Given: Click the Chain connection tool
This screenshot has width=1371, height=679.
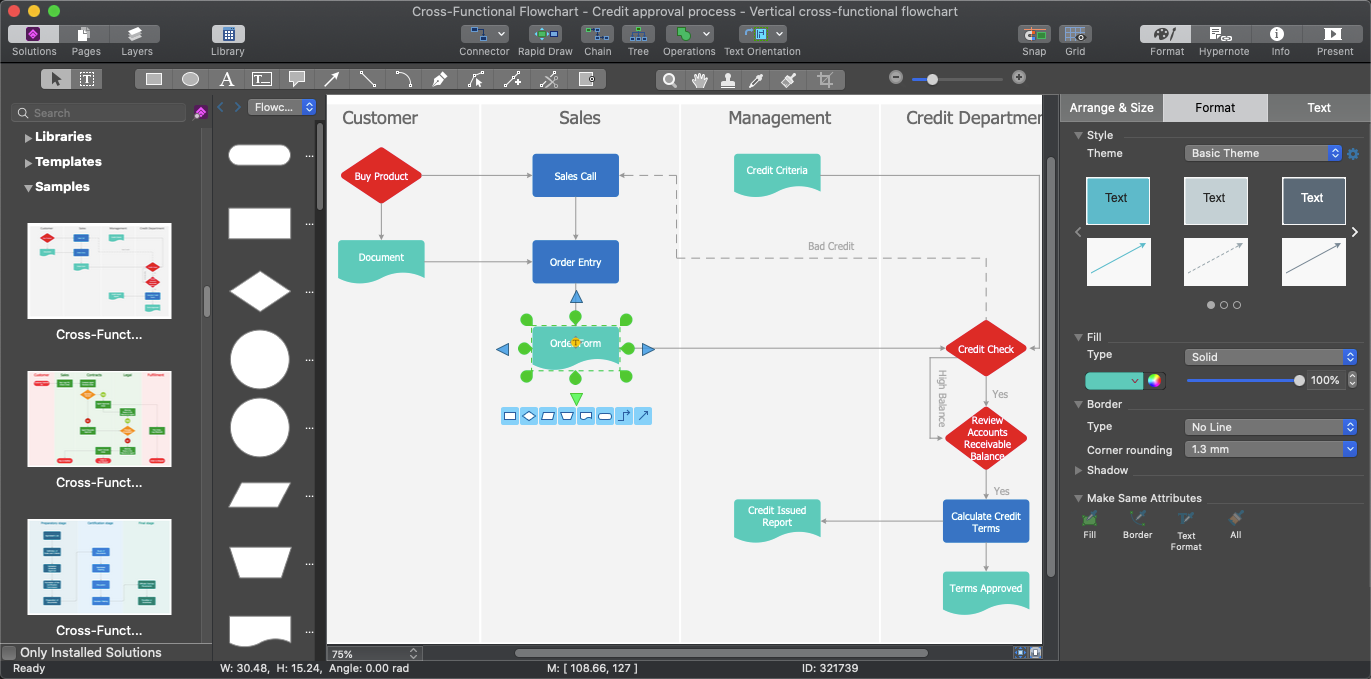Looking at the screenshot, I should tap(598, 40).
